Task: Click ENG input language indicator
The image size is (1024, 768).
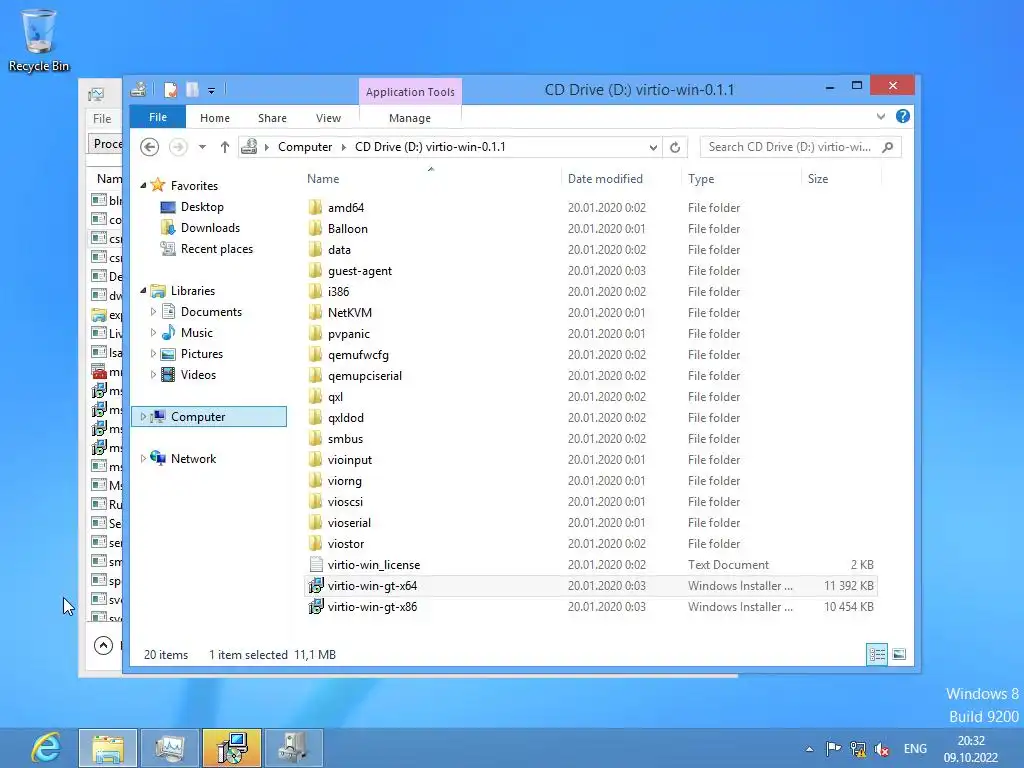Action: [915, 748]
